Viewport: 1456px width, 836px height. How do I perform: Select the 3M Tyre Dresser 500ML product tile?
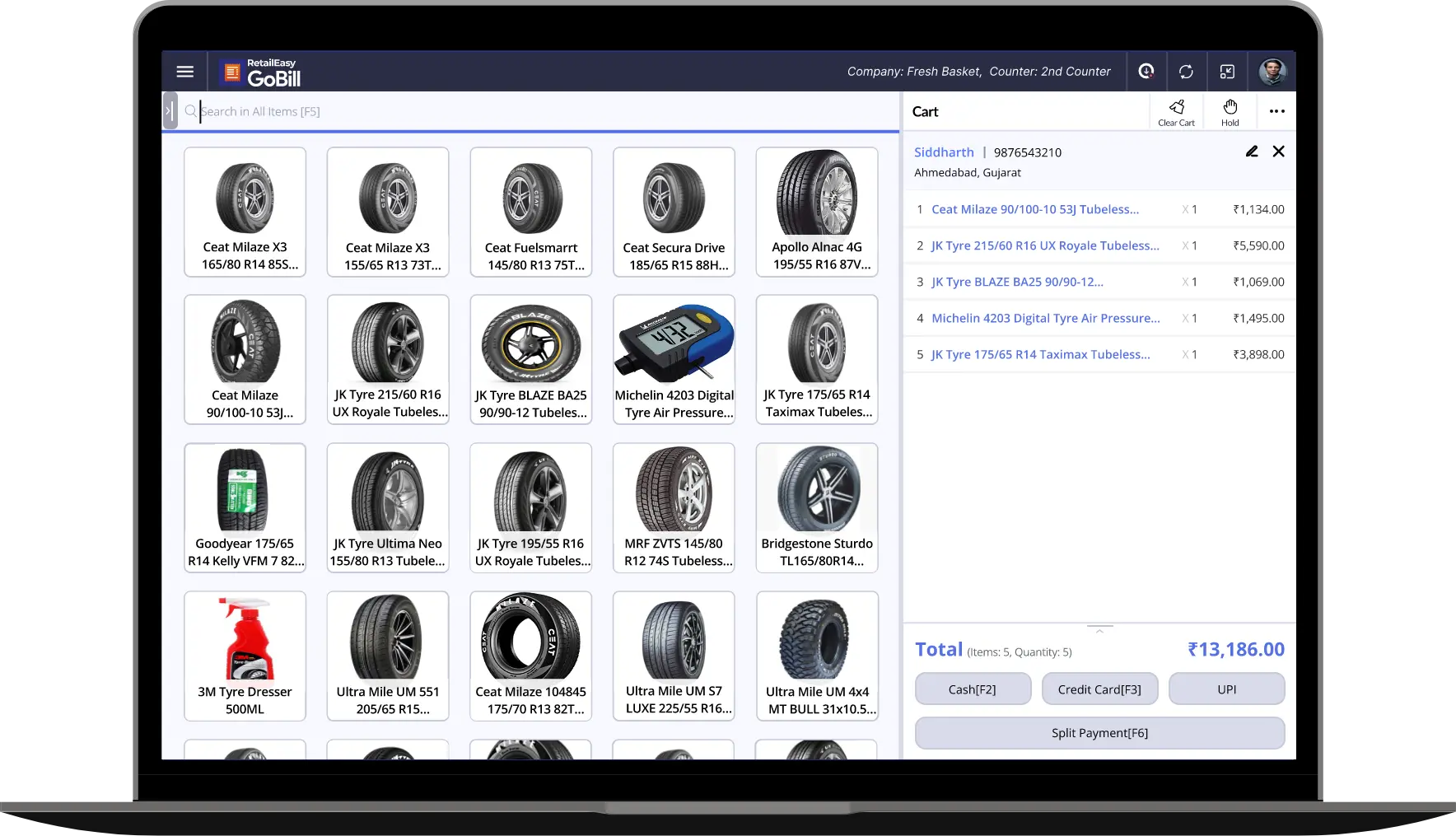pyautogui.click(x=245, y=656)
